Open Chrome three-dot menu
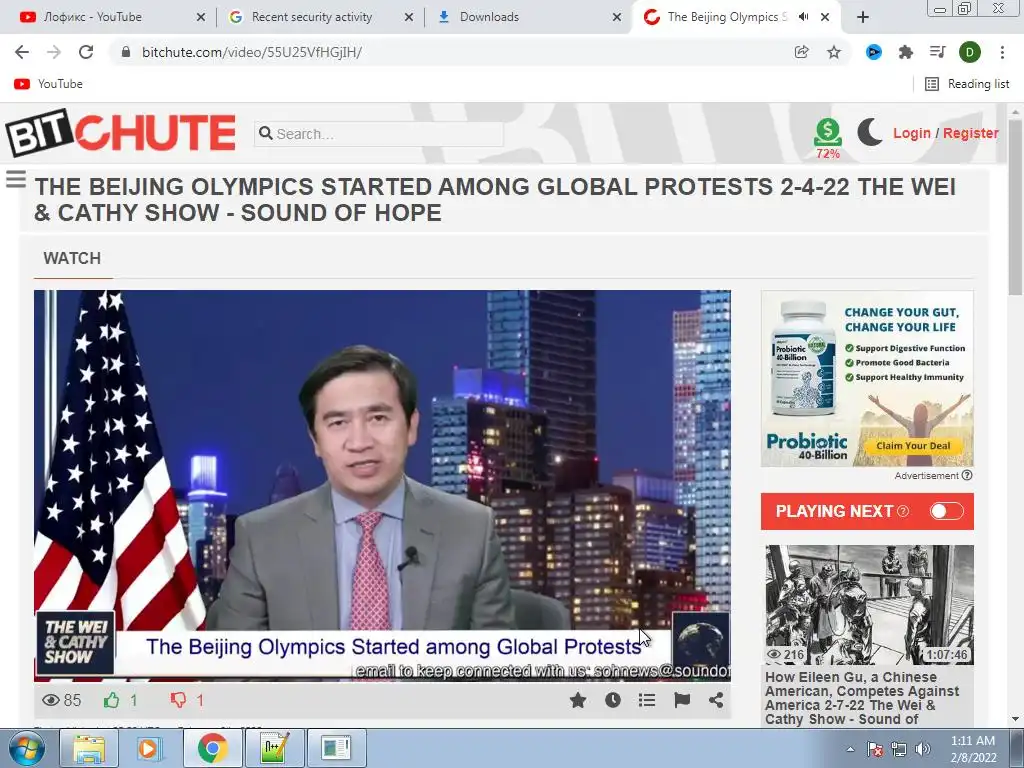The width and height of the screenshot is (1024, 768). coord(1002,52)
